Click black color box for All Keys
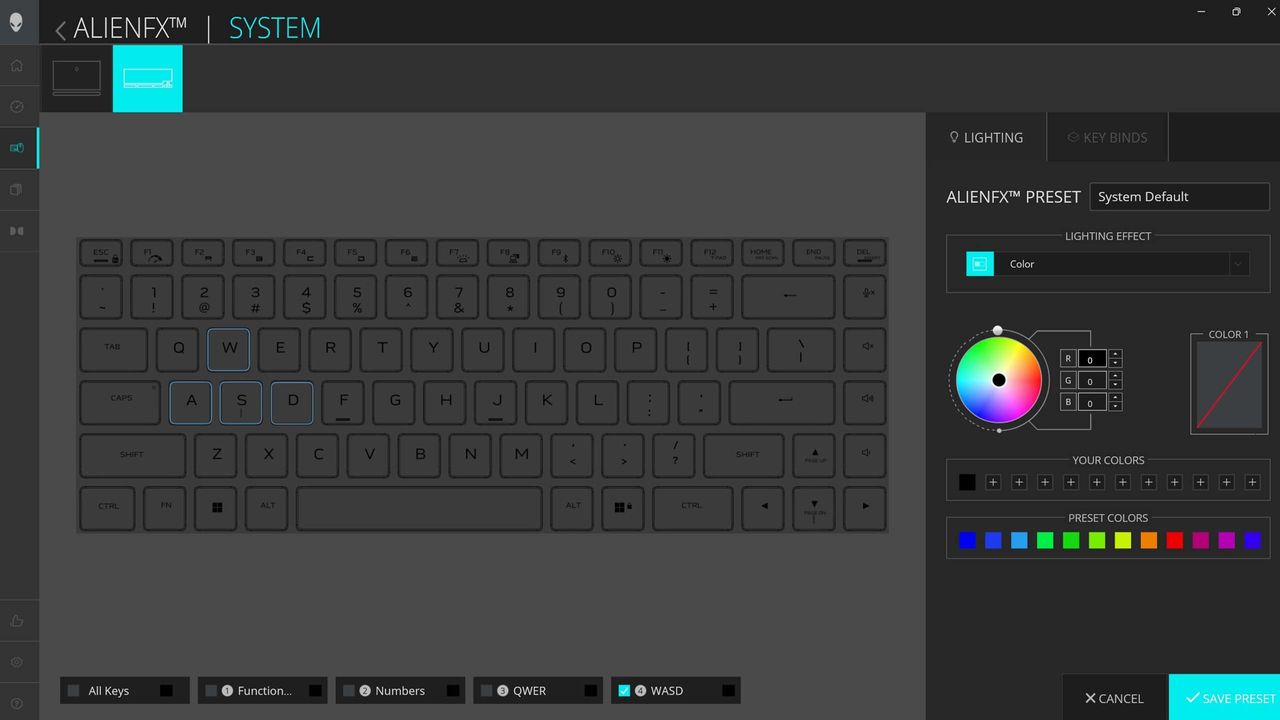 pyautogui.click(x=167, y=690)
